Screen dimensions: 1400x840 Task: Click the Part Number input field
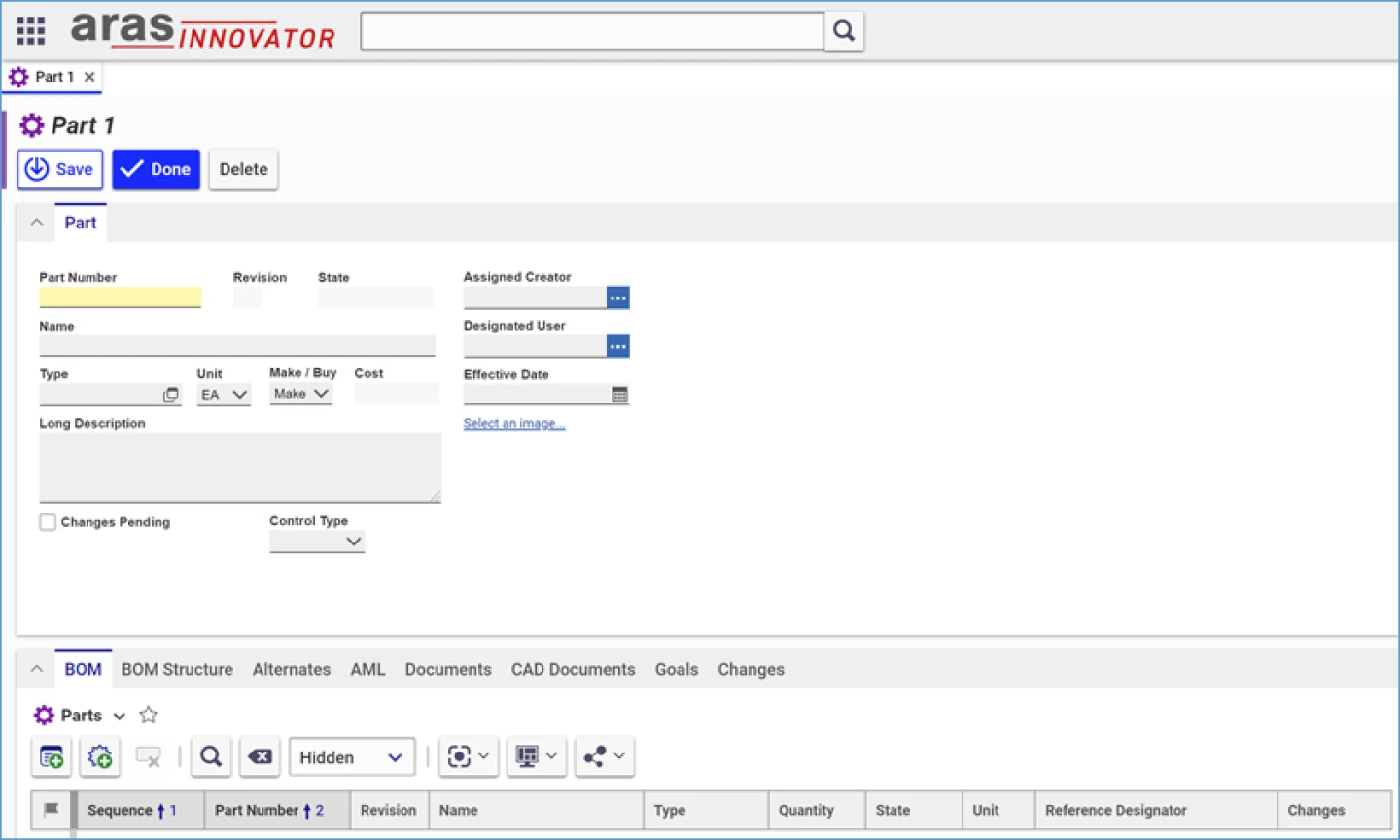click(121, 297)
